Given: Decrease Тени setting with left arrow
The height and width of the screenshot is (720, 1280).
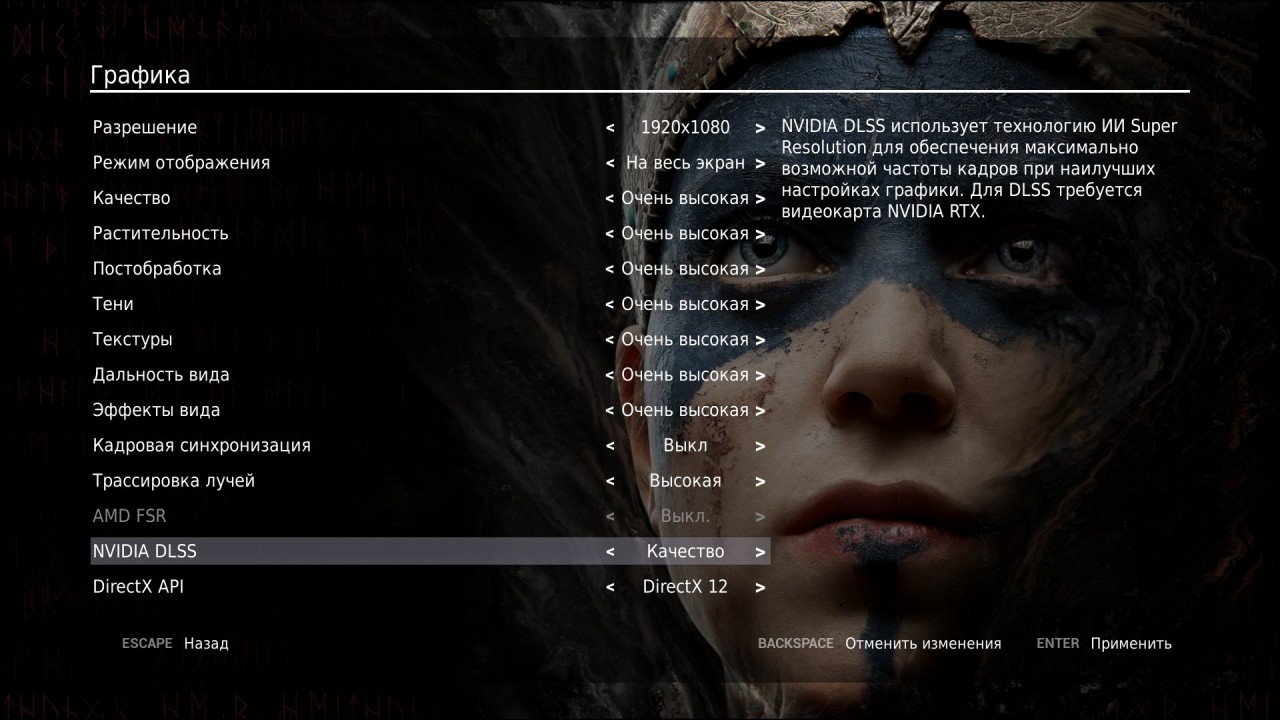Looking at the screenshot, I should pos(610,305).
